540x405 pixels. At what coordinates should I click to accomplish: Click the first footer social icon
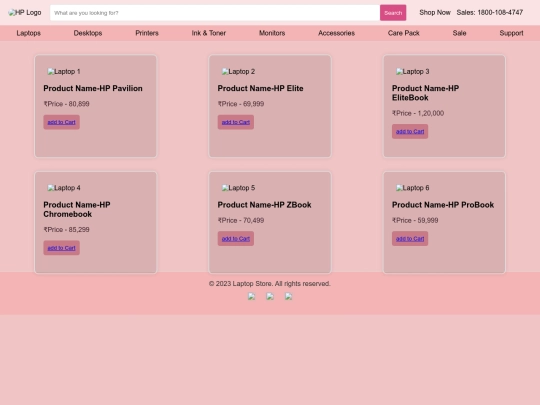(252, 297)
